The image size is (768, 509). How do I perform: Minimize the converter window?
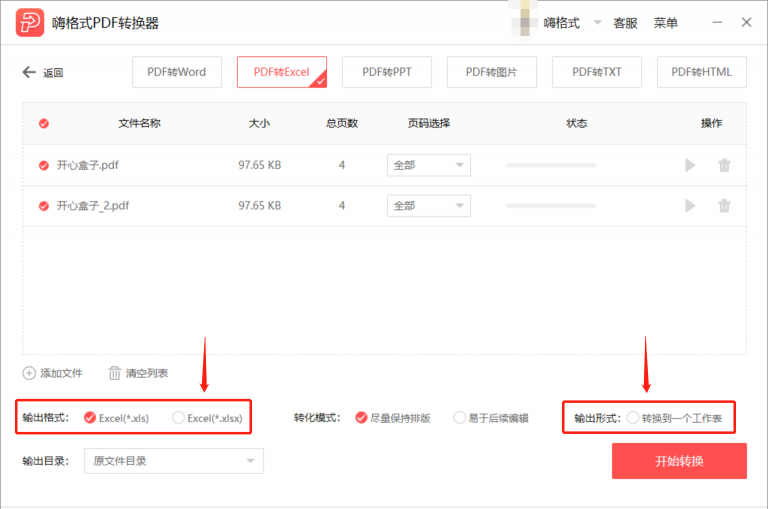point(717,23)
